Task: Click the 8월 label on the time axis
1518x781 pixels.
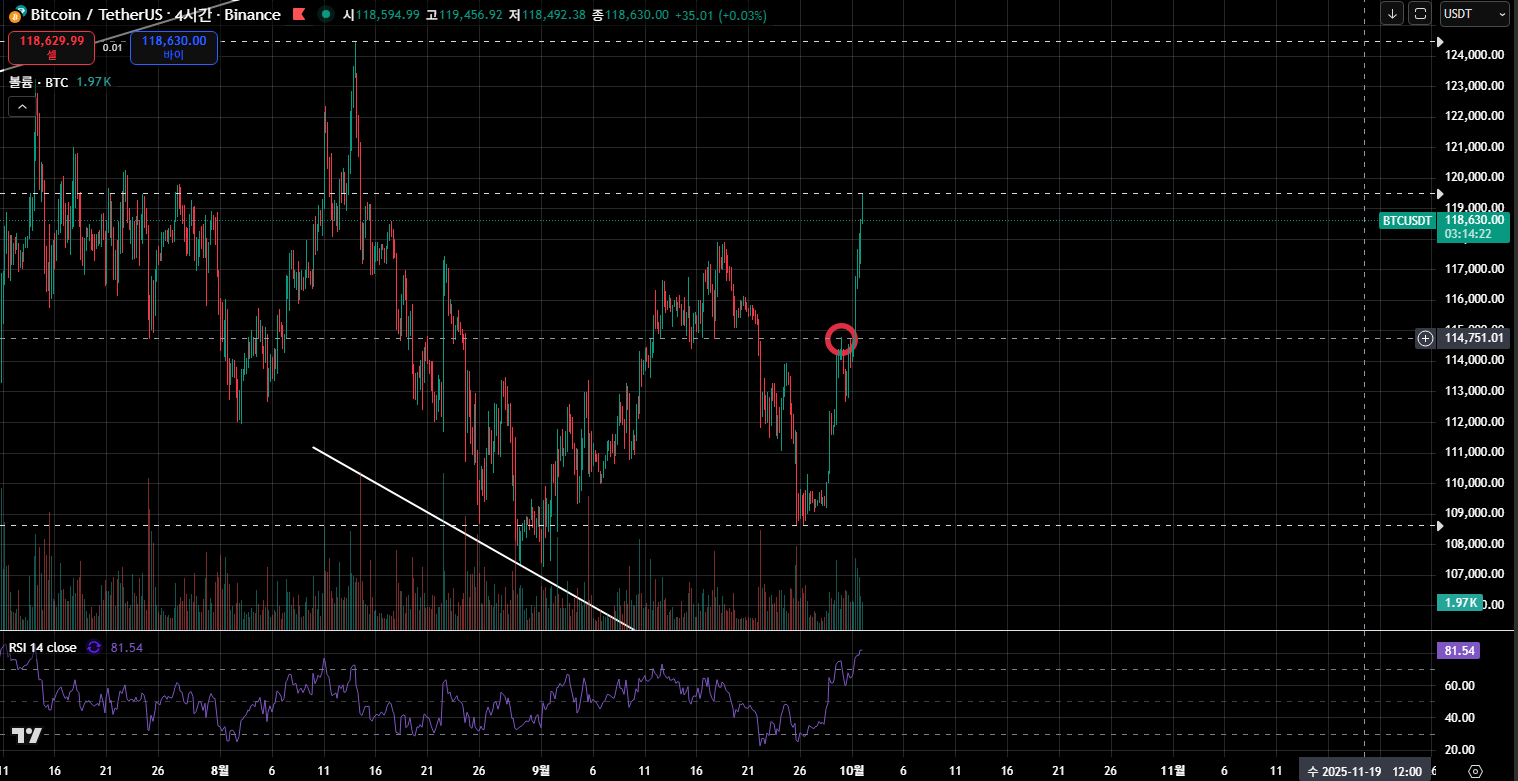Action: tap(221, 770)
